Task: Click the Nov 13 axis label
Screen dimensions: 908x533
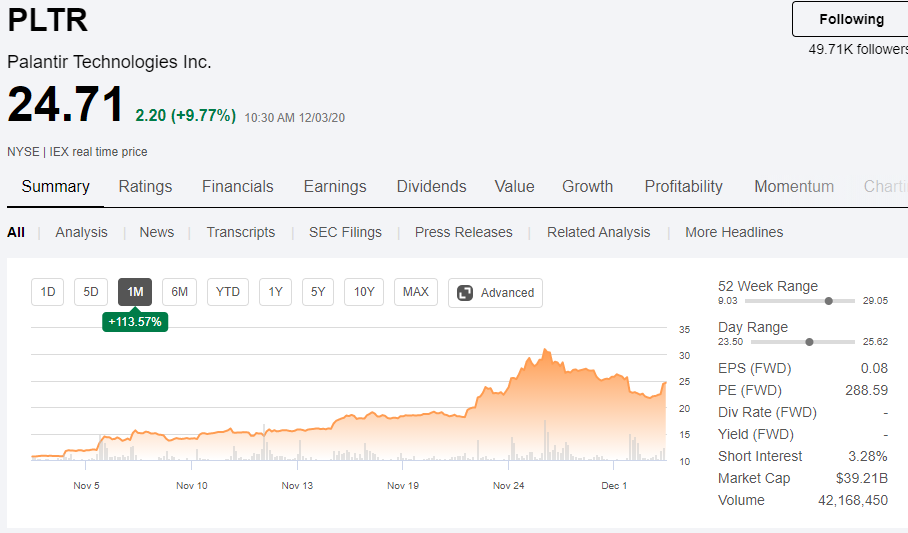Action: (297, 485)
